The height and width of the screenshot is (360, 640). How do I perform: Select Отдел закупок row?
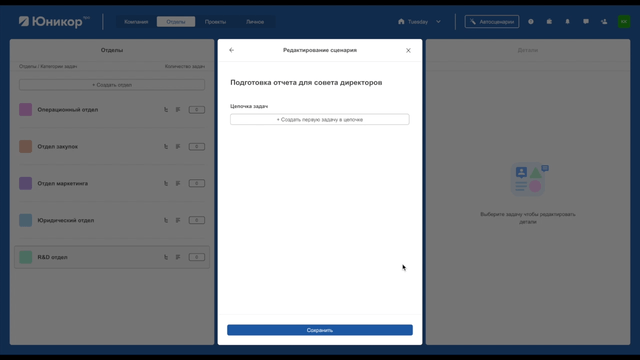(x=112, y=146)
